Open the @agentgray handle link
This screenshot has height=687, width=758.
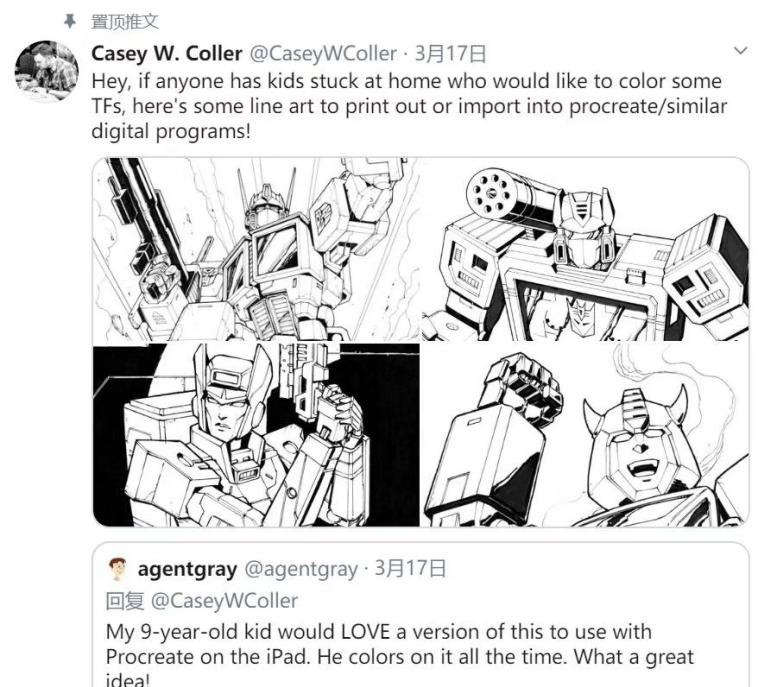point(301,569)
